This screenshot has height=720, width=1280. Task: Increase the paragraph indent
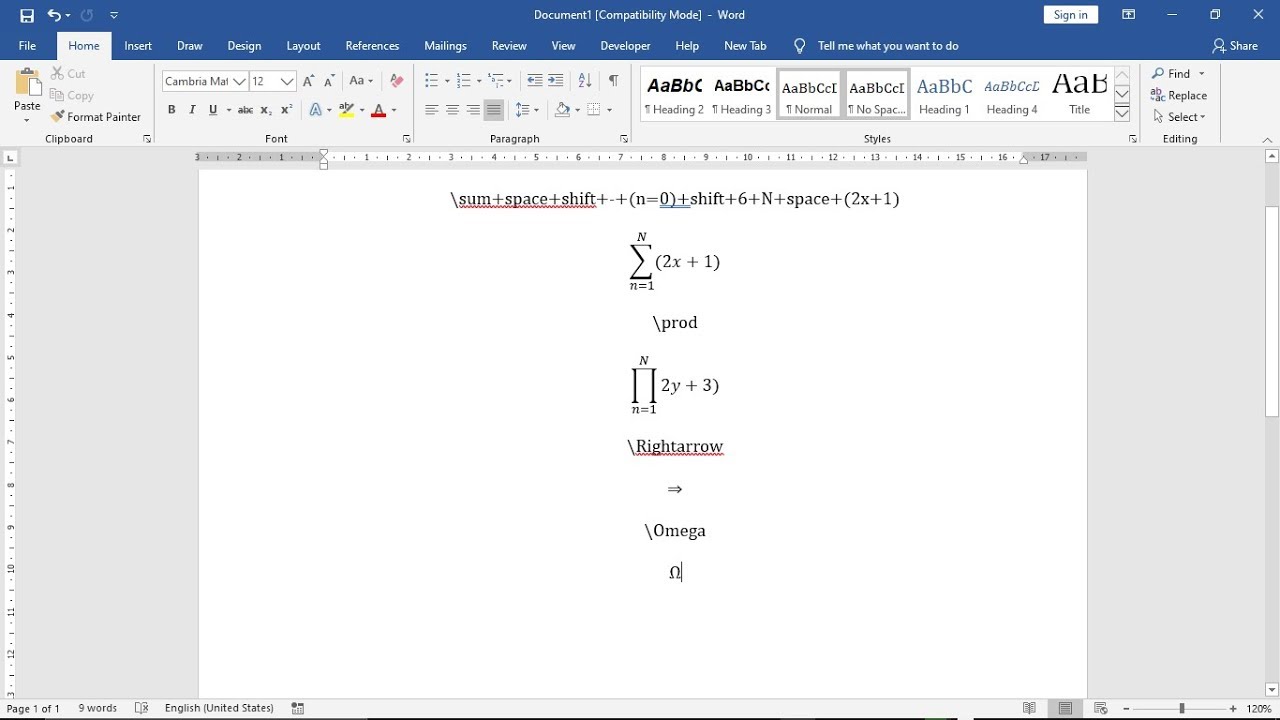click(556, 81)
